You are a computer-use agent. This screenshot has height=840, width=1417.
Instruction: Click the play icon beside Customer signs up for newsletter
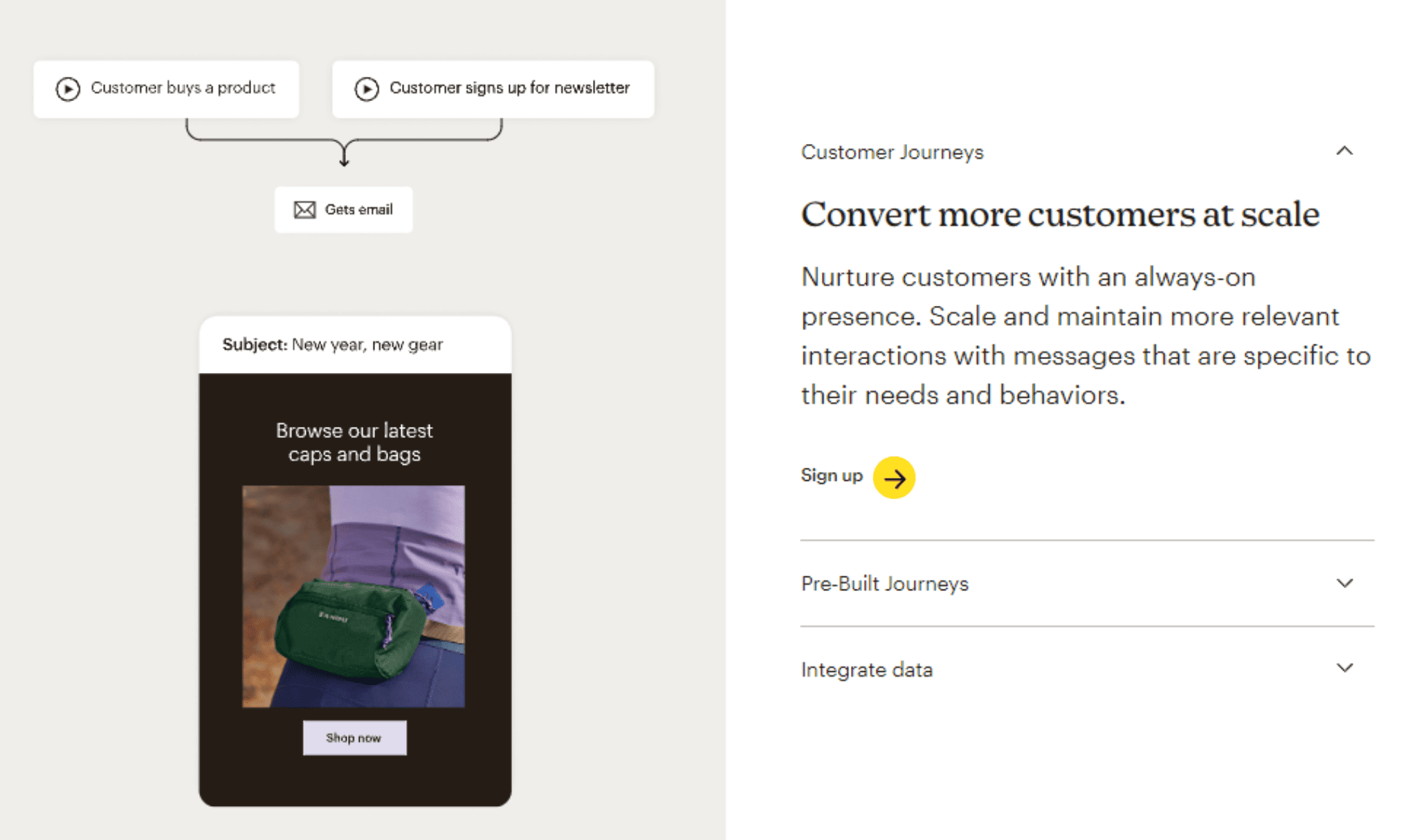pos(367,89)
